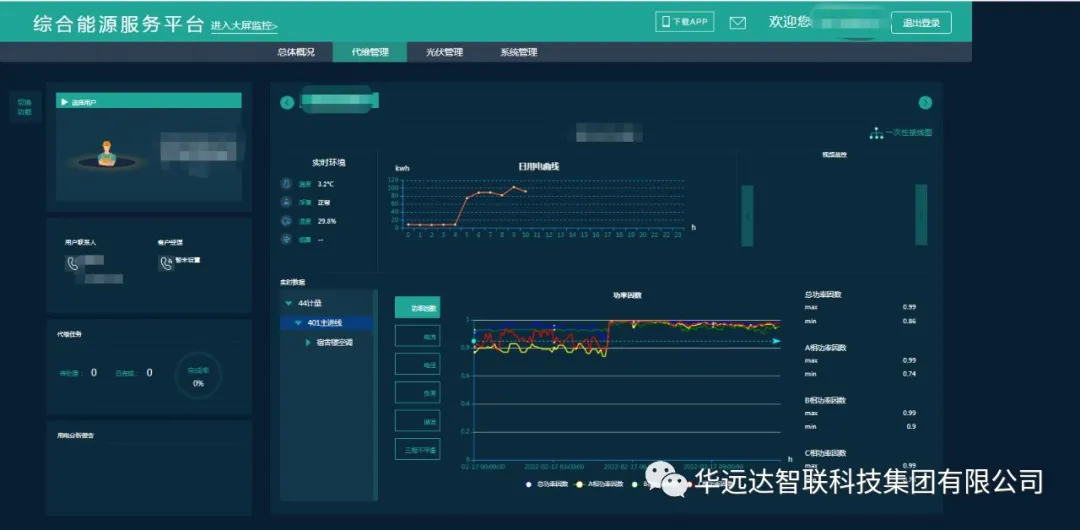Viewport: 1080px width, 530px height.
Task: Select the 三相不平衡 data type button
Action: point(417,450)
